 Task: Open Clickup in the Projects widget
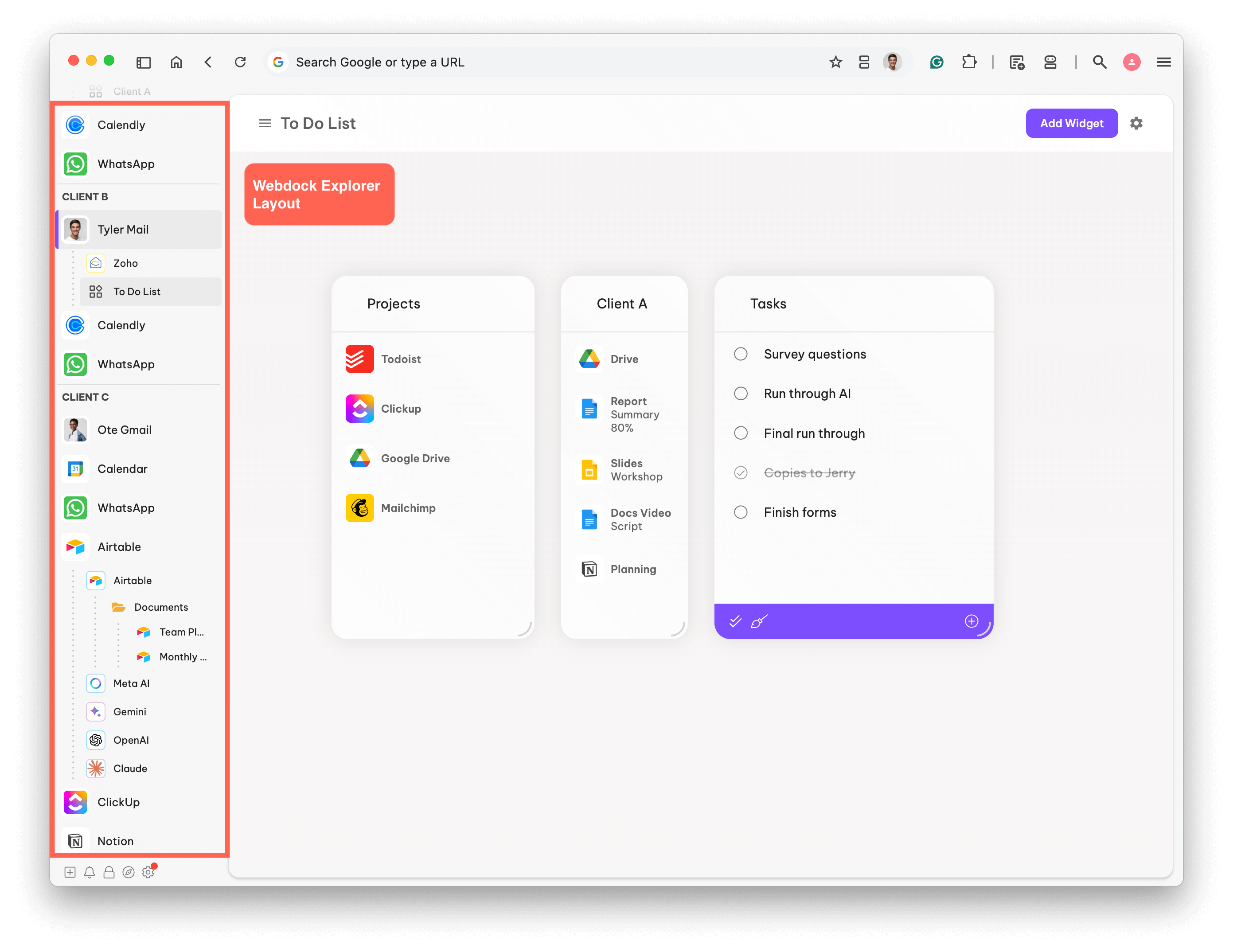tap(383, 409)
